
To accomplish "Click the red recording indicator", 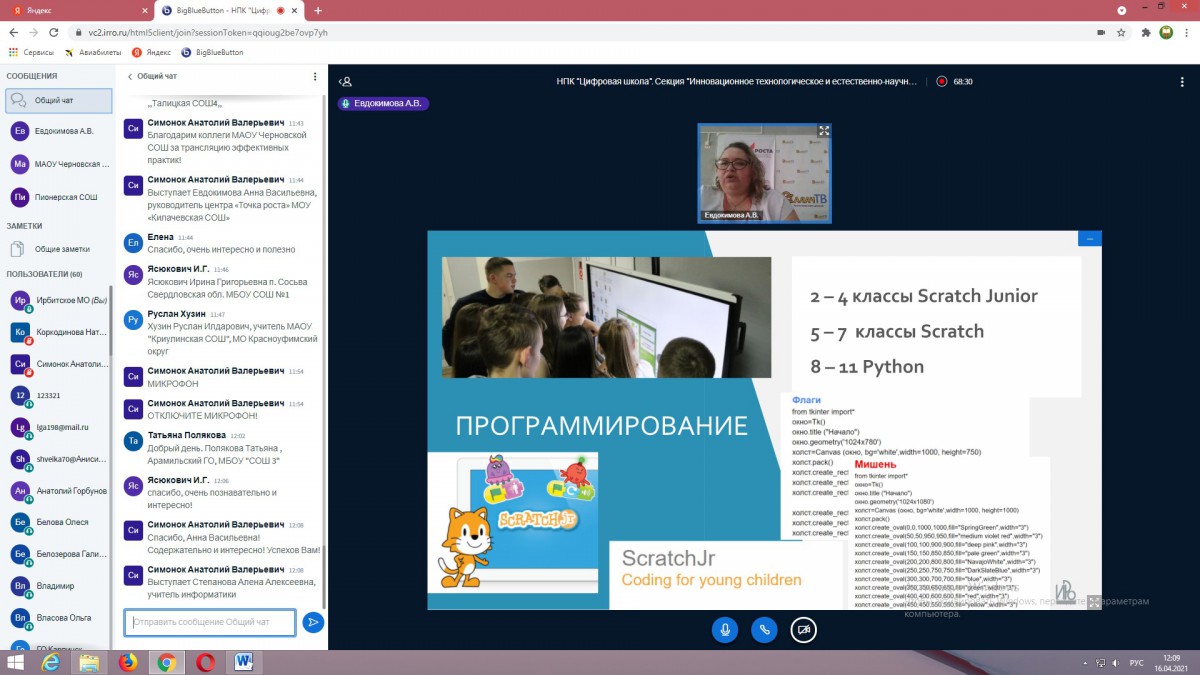I will point(941,82).
